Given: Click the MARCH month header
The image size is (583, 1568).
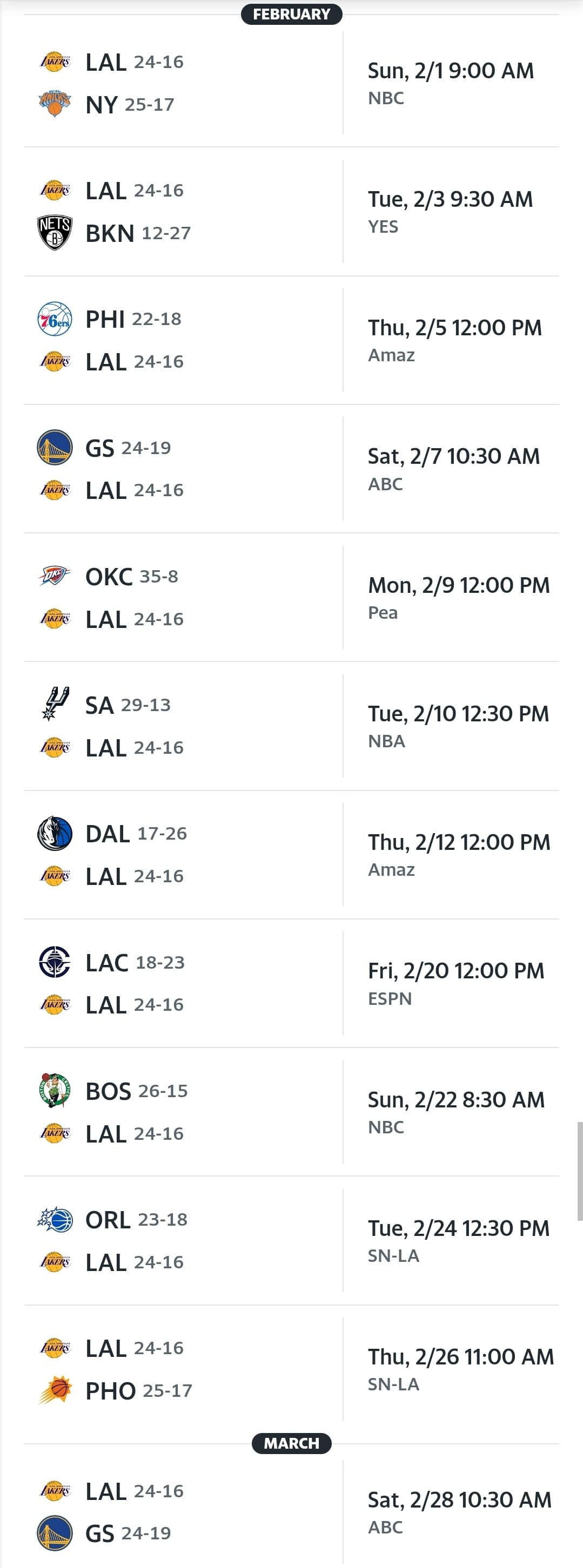Looking at the screenshot, I should (x=291, y=1443).
